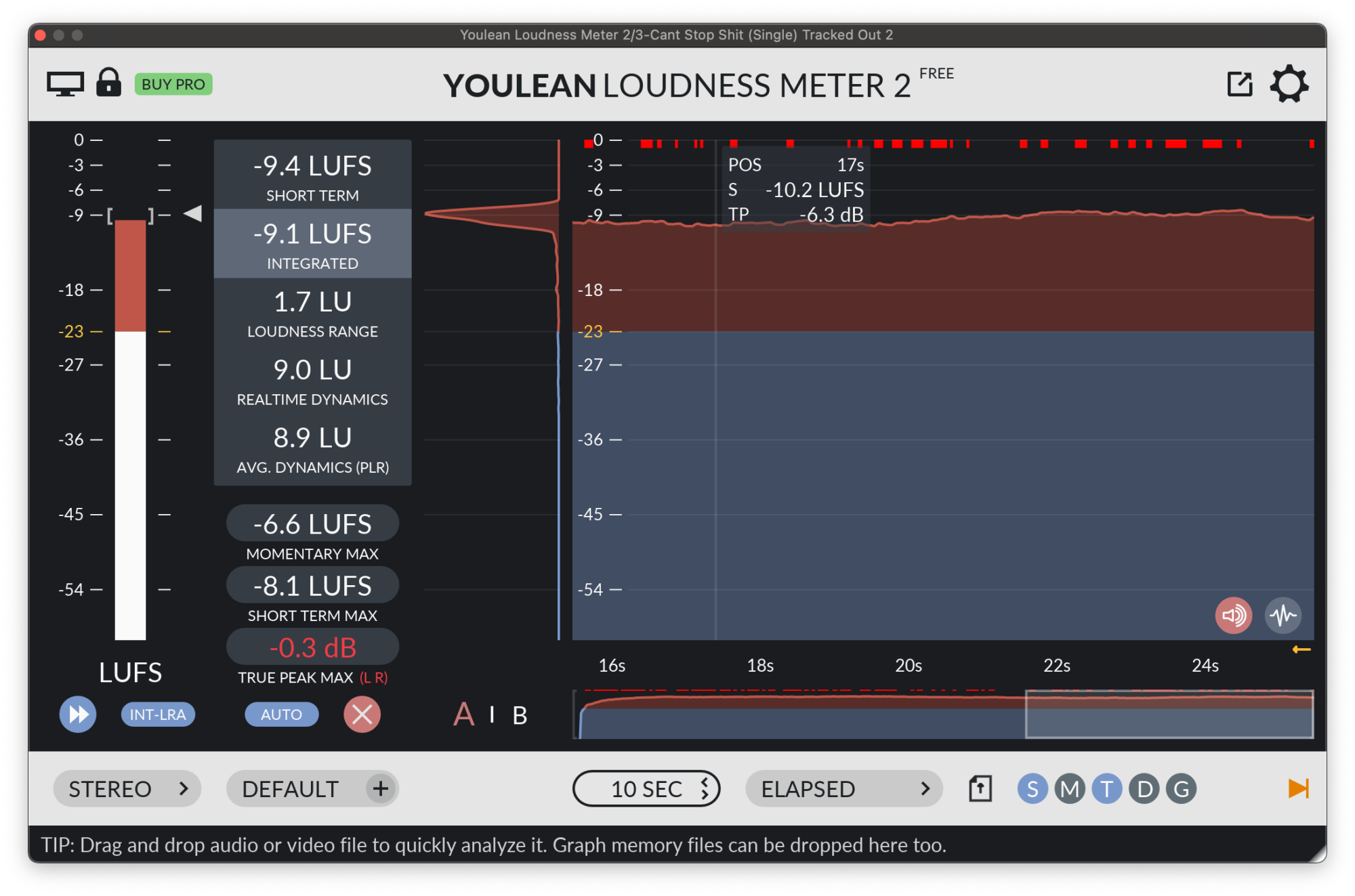Viewport: 1355px width, 896px height.
Task: Open the ELAPSED time mode dropdown
Action: click(x=844, y=789)
